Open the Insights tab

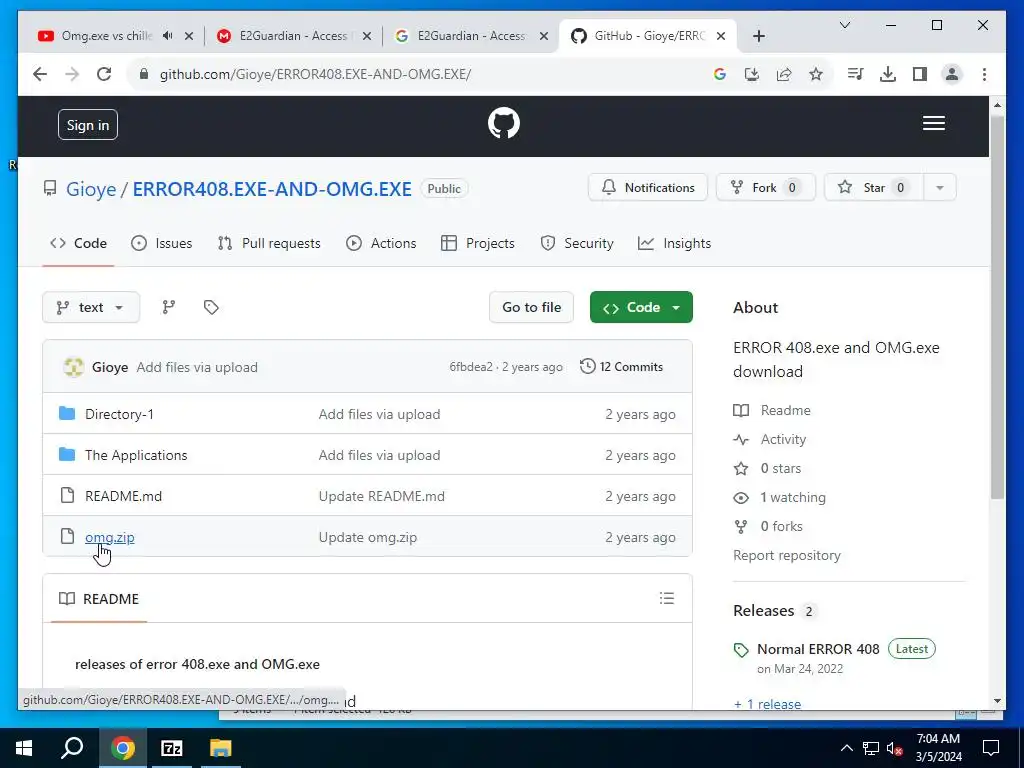(x=674, y=243)
